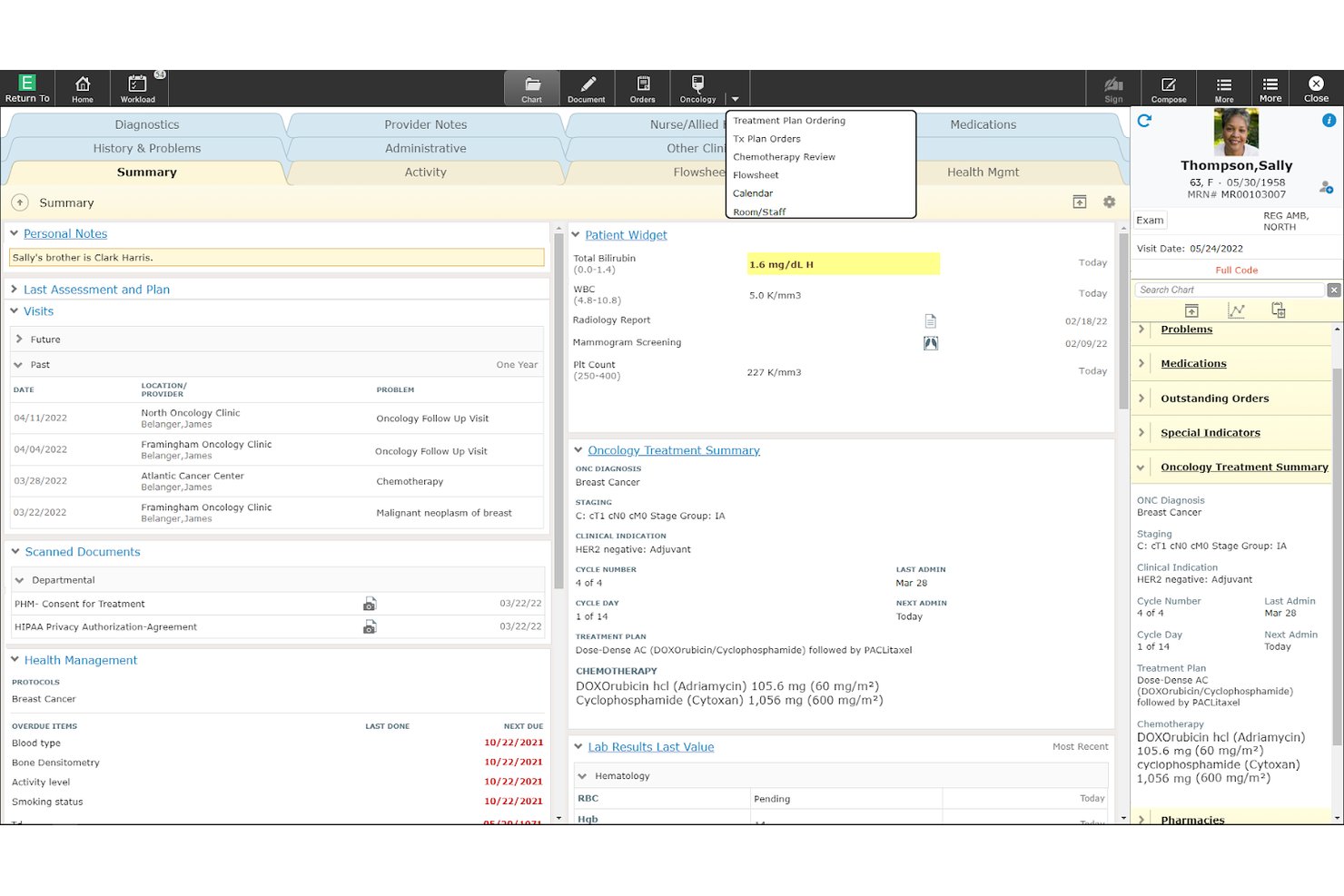This screenshot has width=1344, height=896.
Task: Click the pop-out icon beside Summary gear
Action: point(1080,202)
